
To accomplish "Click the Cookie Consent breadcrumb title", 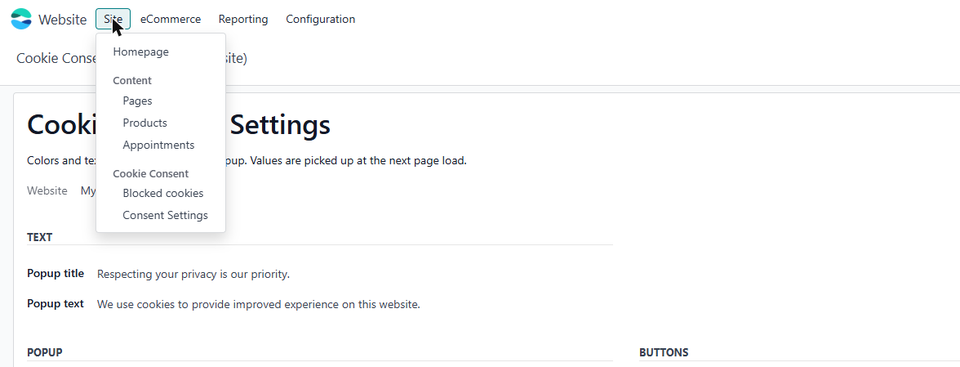I will point(57,58).
